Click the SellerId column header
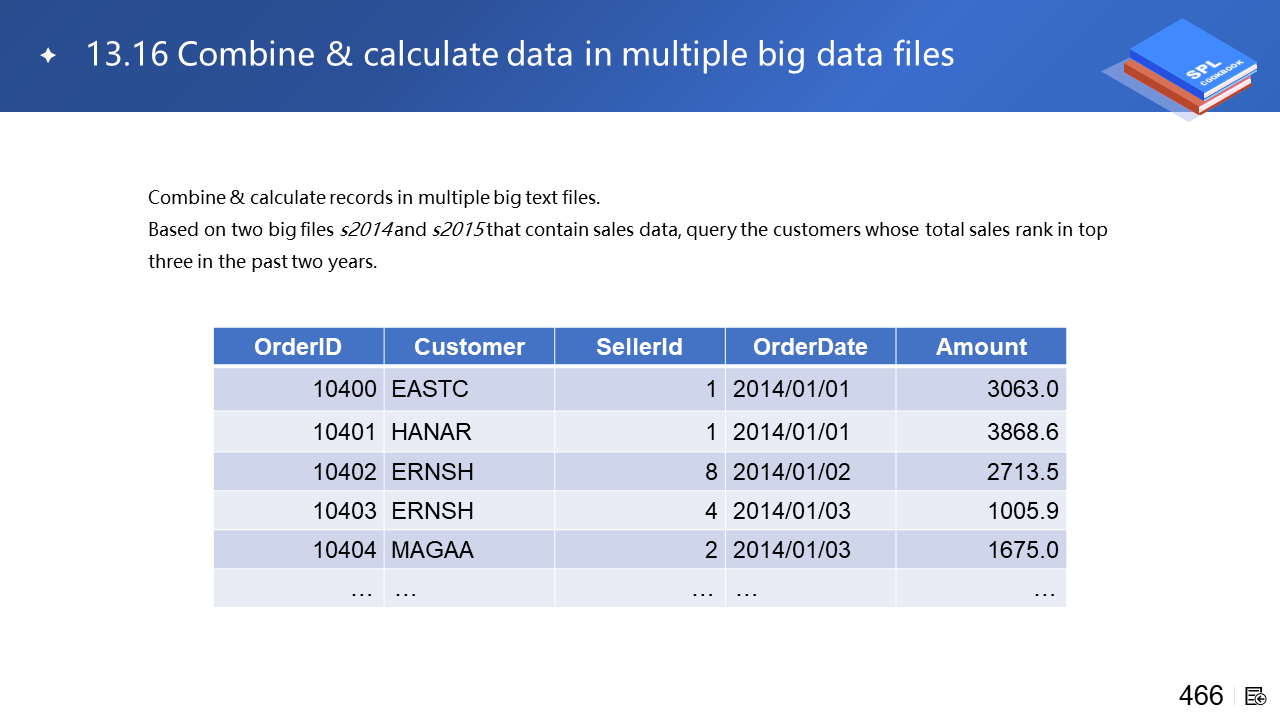Screen dimensions: 1280x720 coord(639,347)
